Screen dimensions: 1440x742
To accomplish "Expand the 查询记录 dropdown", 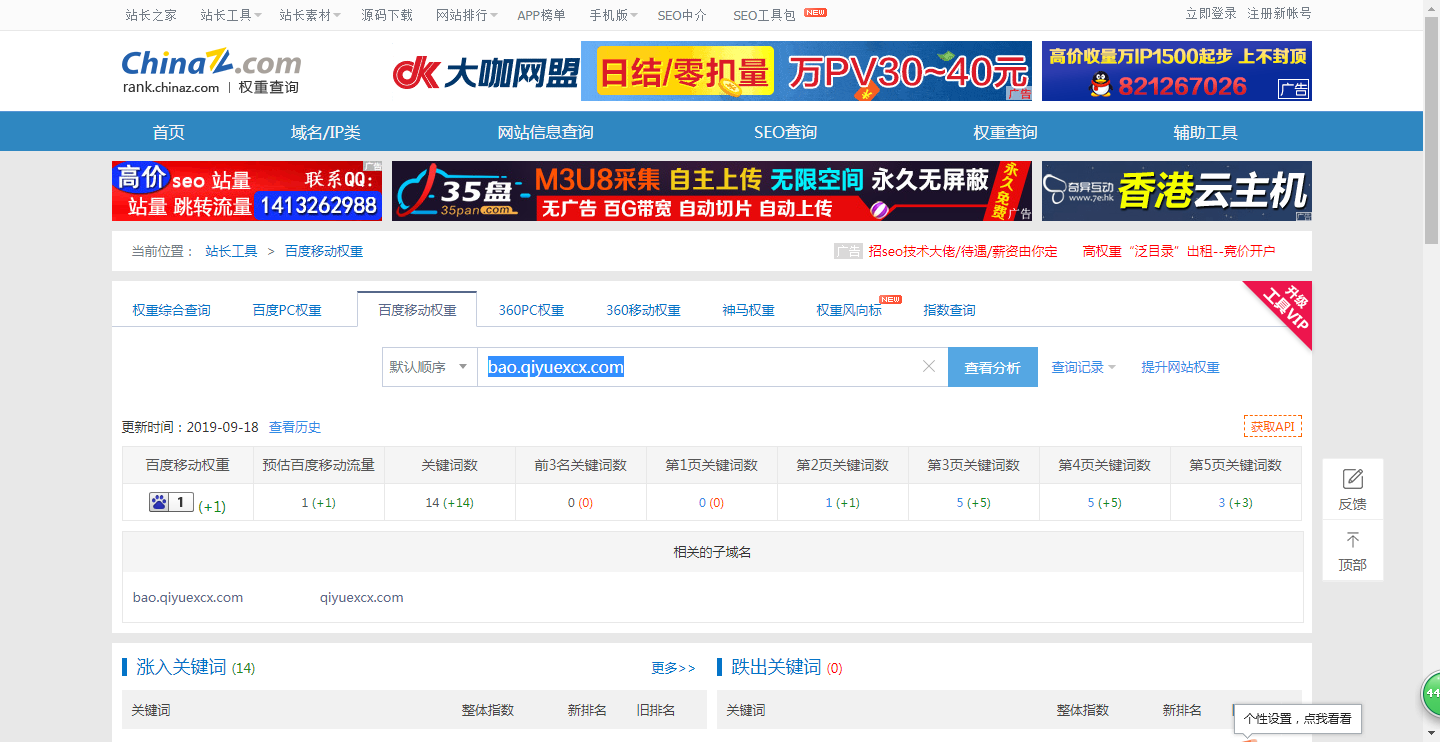I will click(1083, 367).
